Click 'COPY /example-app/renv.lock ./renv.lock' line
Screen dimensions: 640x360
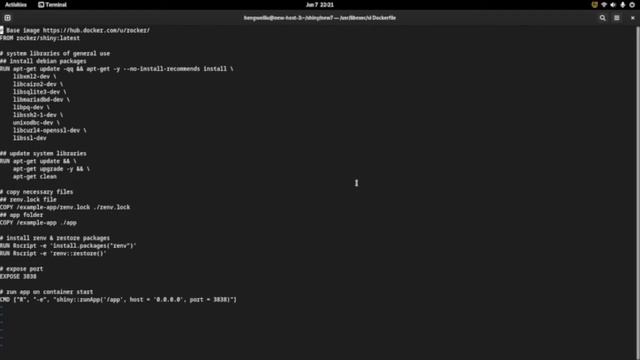point(65,207)
